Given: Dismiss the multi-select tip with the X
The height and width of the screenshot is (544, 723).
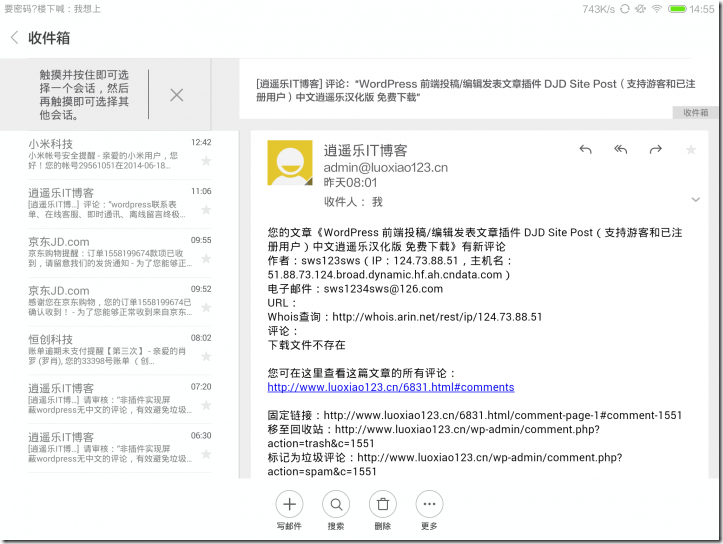Looking at the screenshot, I should click(176, 95).
